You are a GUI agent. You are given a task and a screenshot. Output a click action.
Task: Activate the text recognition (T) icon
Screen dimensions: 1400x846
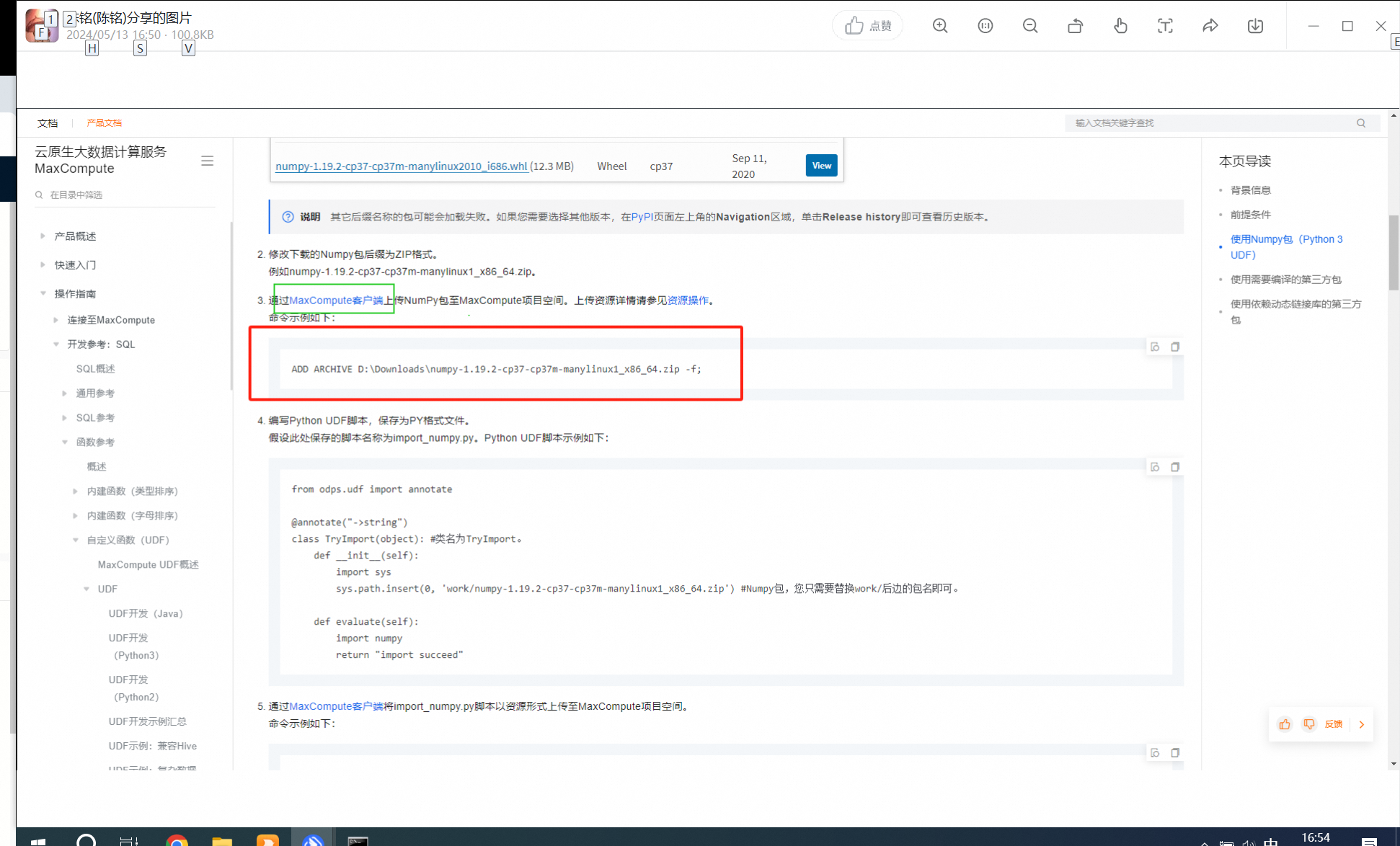(1165, 26)
